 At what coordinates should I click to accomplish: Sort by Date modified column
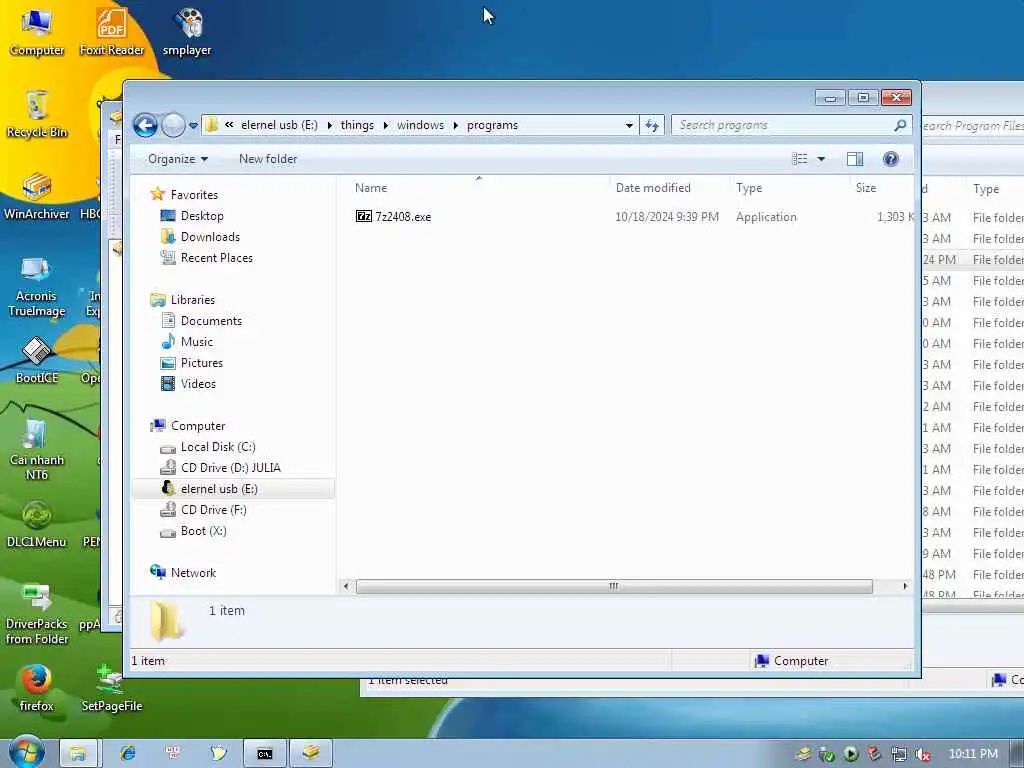click(669, 187)
